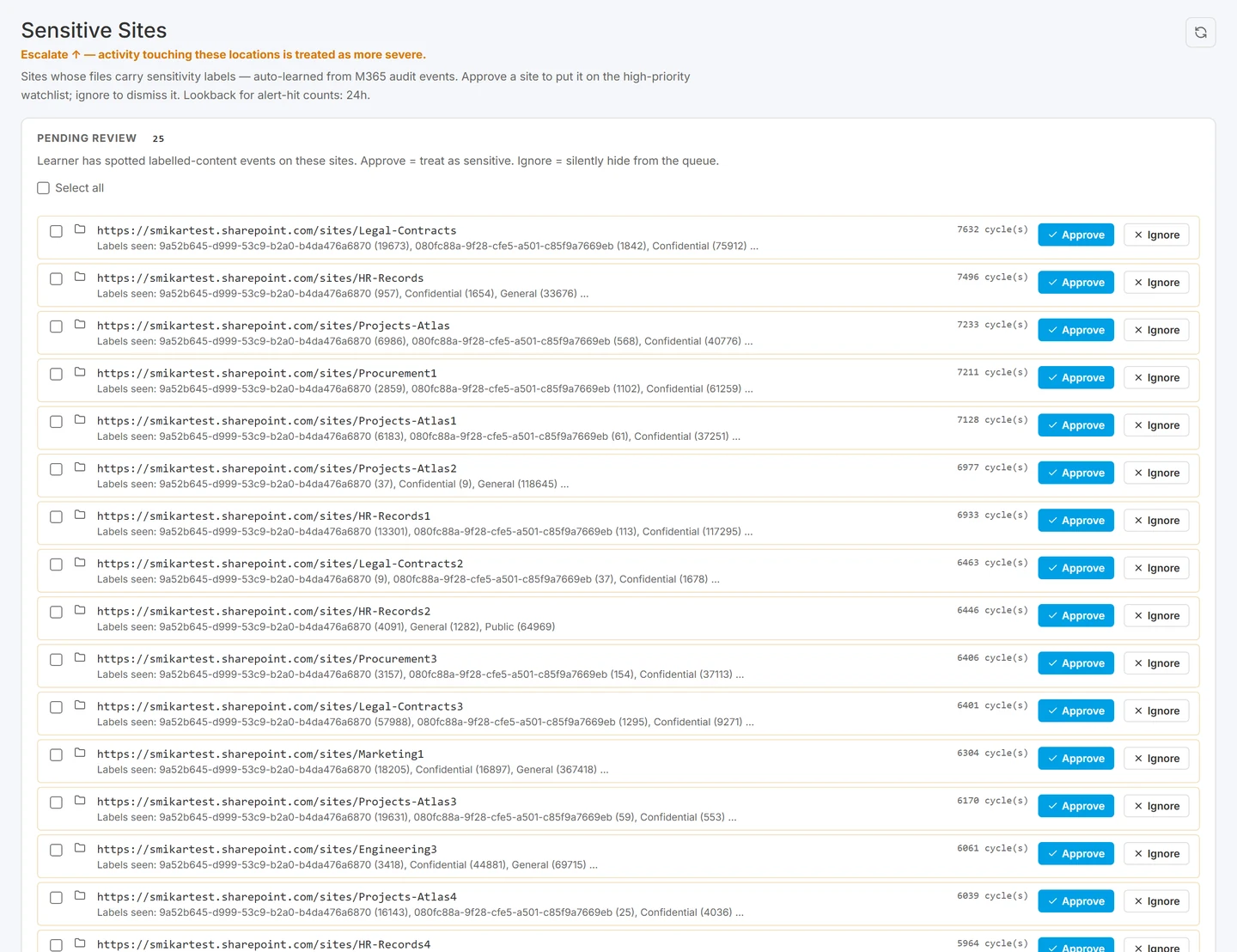
Task: Click the '7632 cycle(s)' count
Action: pos(992,229)
